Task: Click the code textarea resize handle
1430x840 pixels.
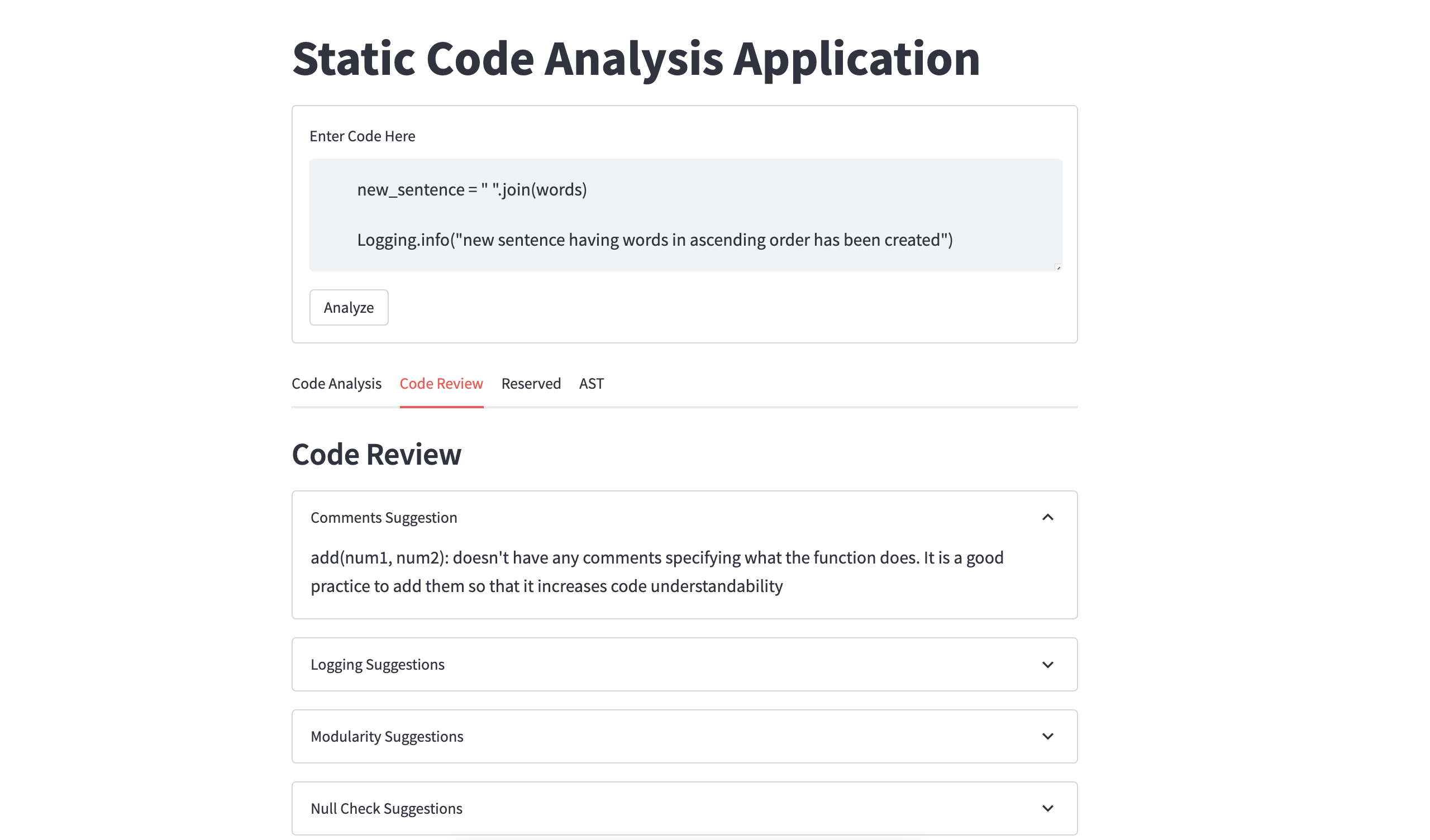Action: coord(1058,268)
